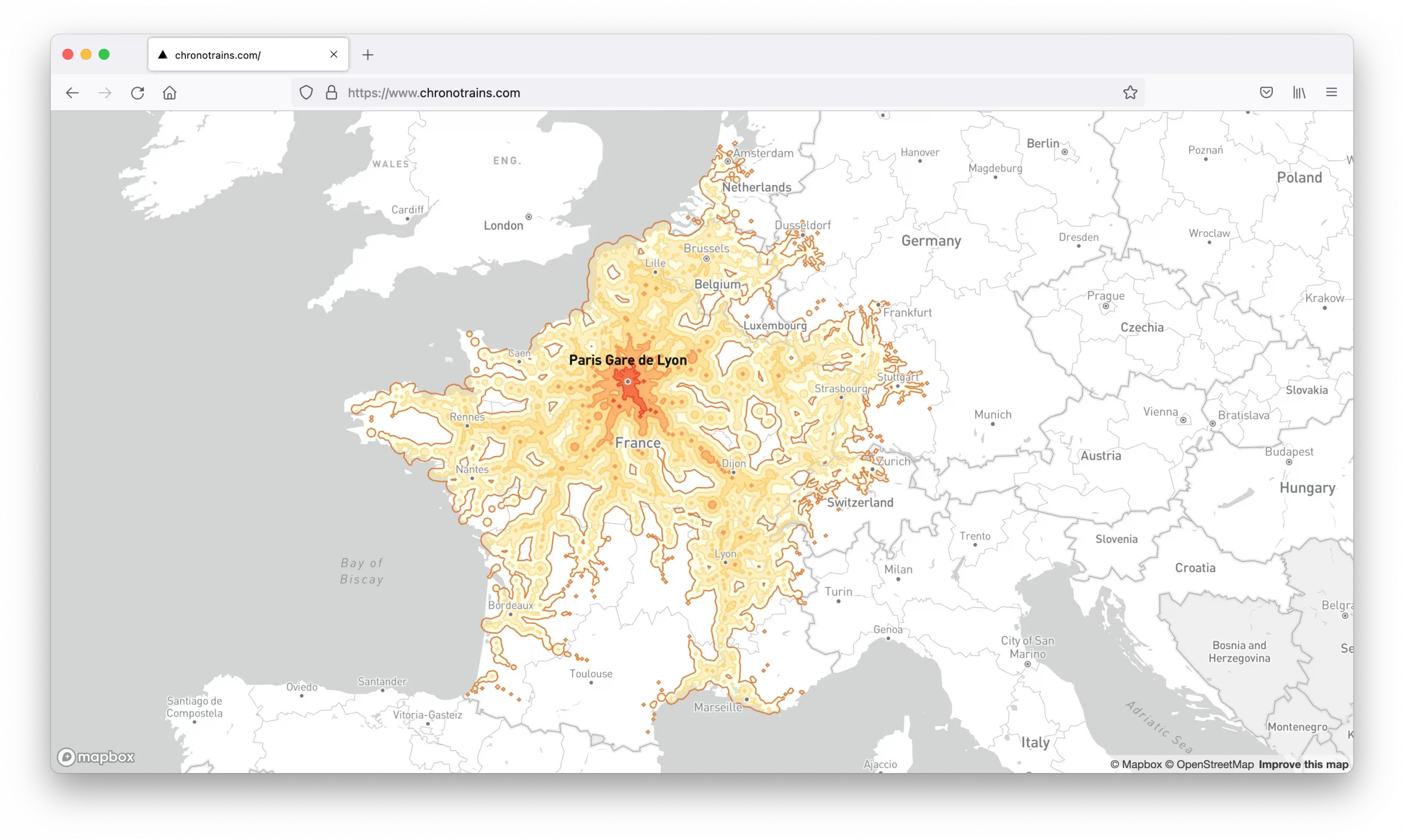Click the Turin label on map
Screen dimensions: 1404x840
point(838,592)
